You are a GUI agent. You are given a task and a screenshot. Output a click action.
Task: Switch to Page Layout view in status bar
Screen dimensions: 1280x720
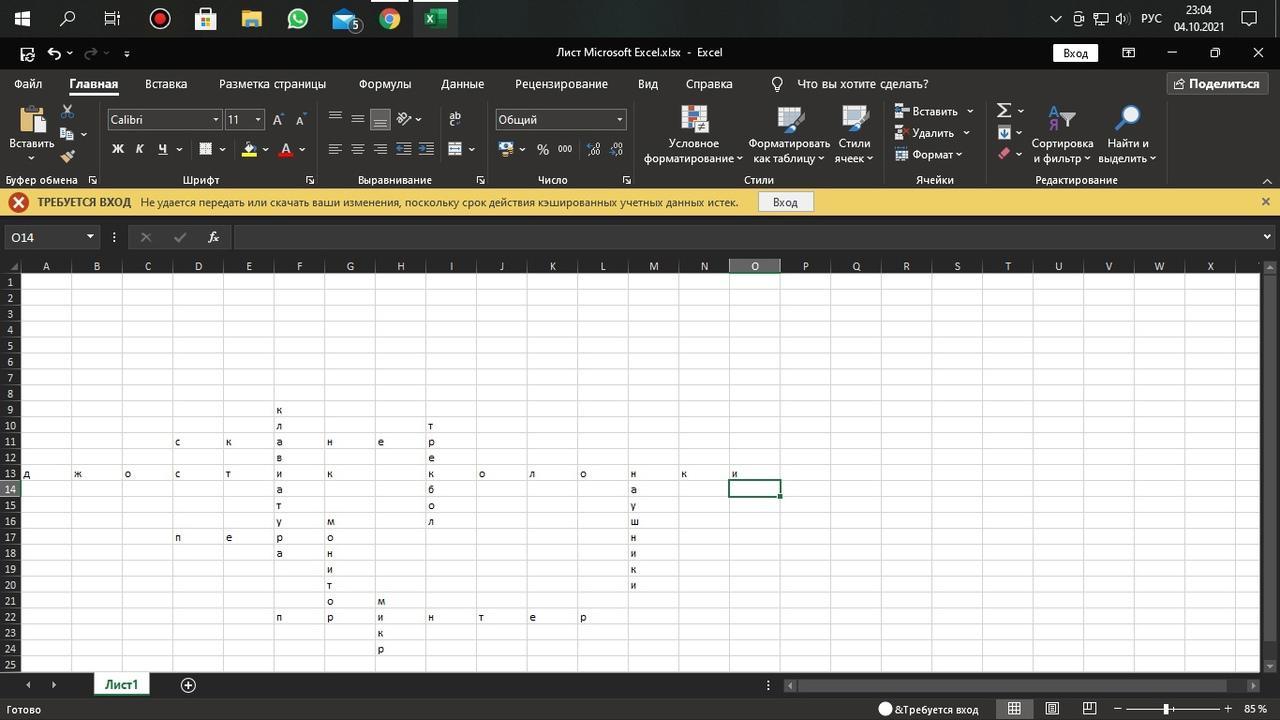click(x=1052, y=709)
